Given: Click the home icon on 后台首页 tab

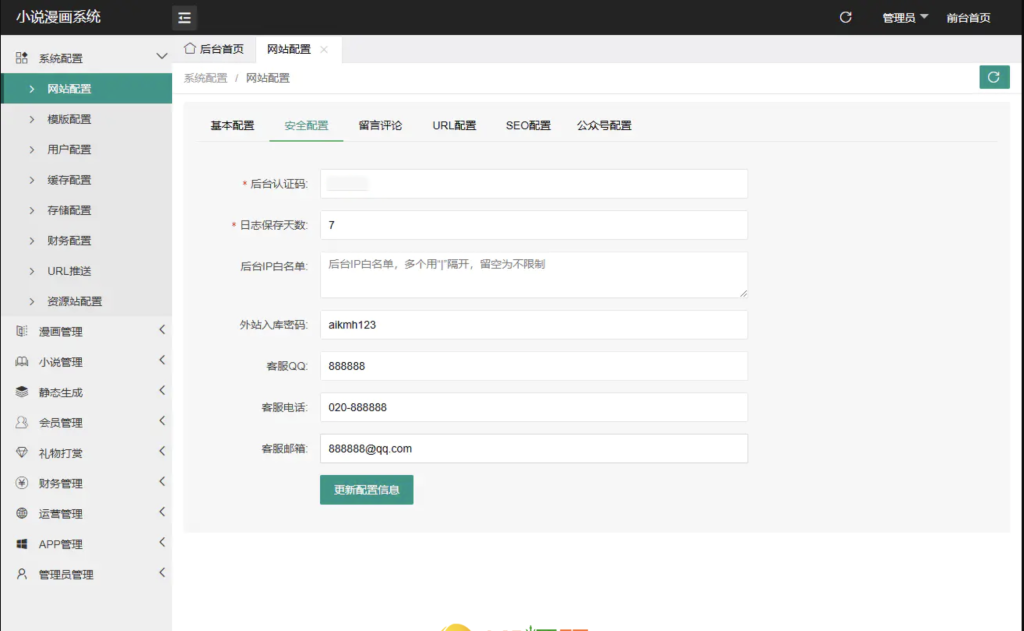Looking at the screenshot, I should [x=190, y=49].
